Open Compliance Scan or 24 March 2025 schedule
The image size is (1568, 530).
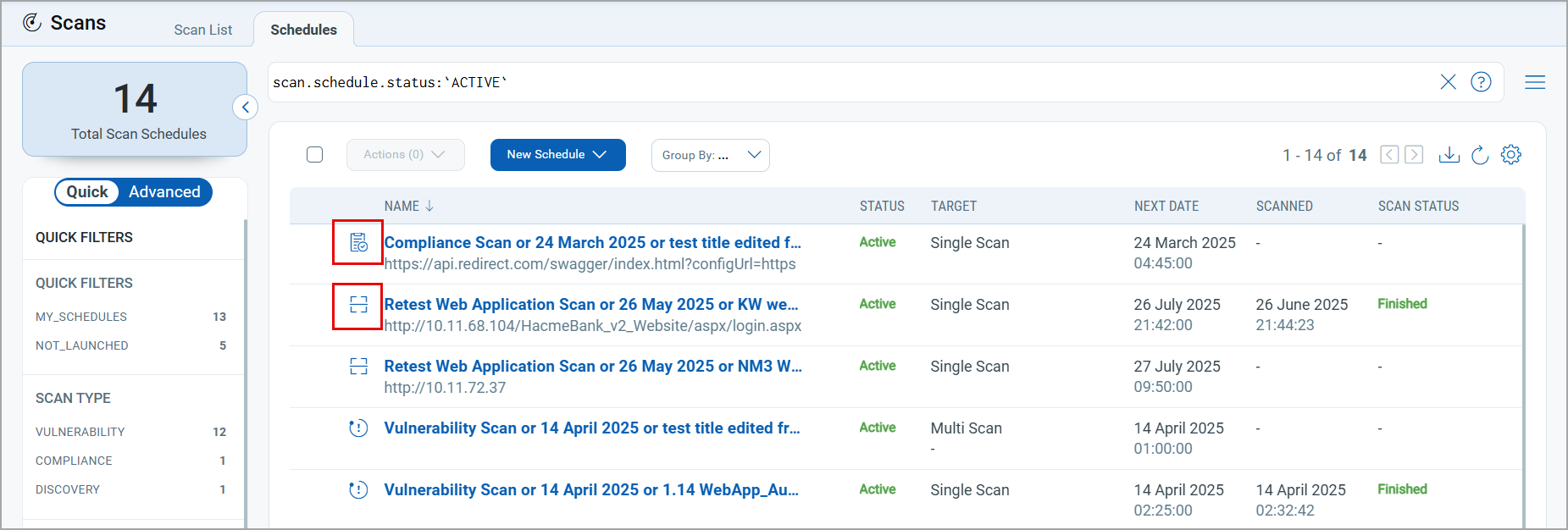pos(592,243)
